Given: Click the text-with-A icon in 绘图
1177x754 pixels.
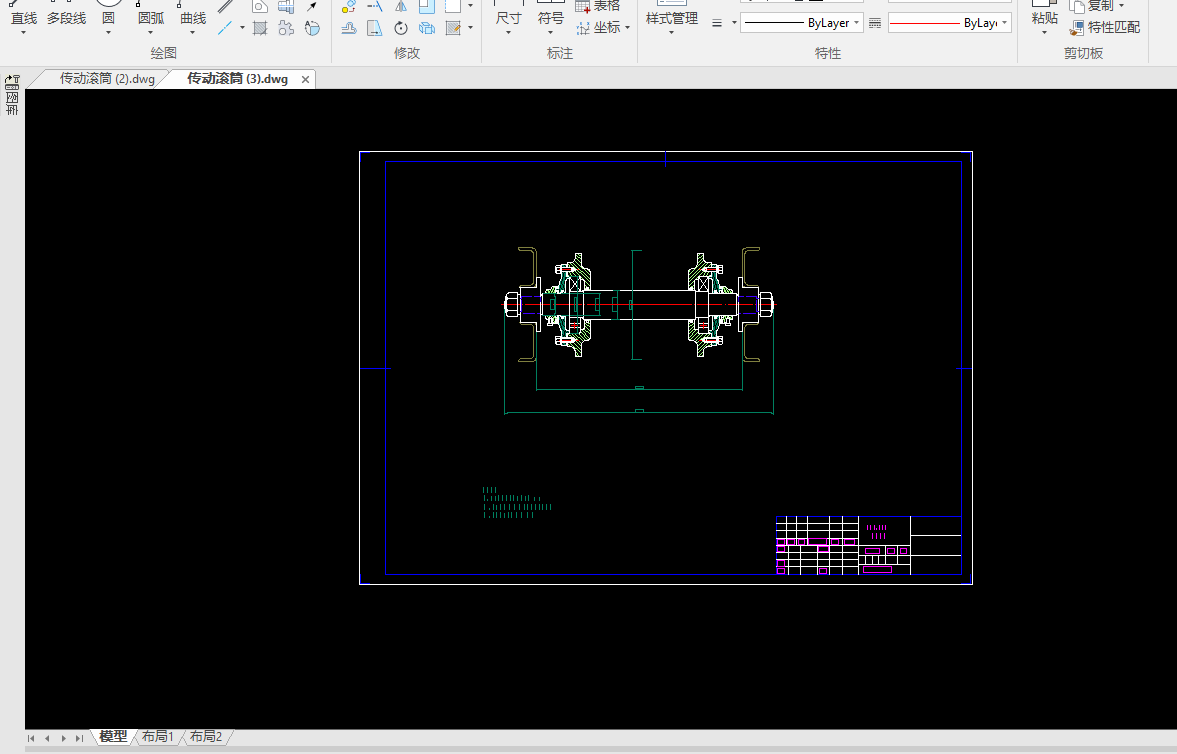Looking at the screenshot, I should coord(312,29).
